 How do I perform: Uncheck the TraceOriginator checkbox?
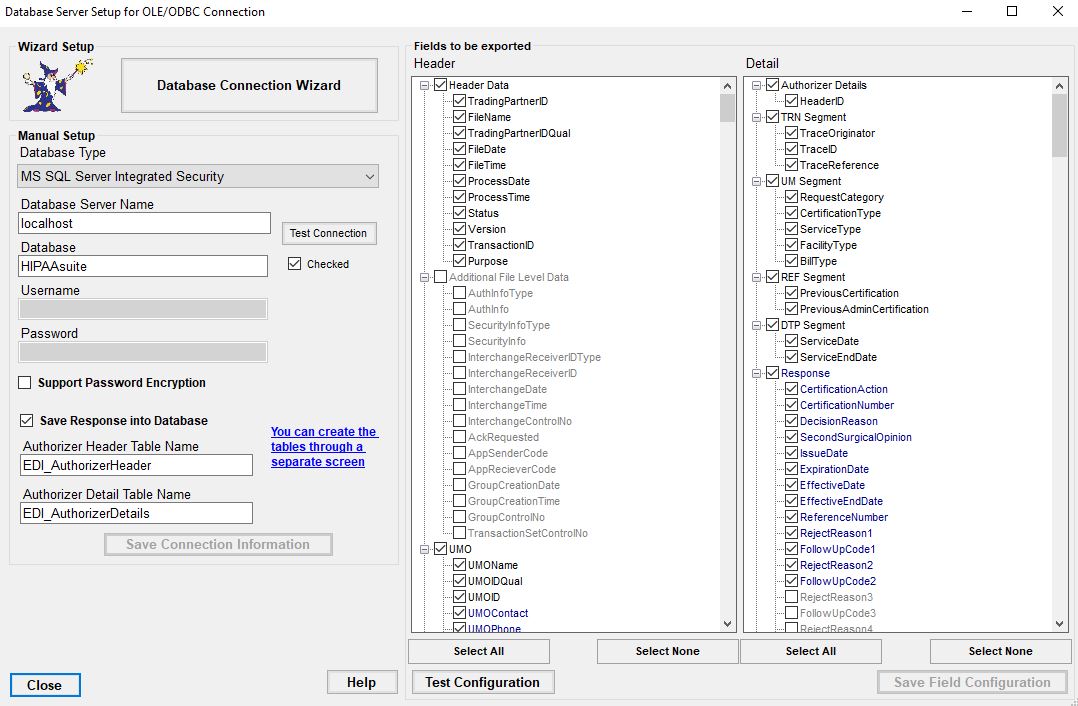791,133
